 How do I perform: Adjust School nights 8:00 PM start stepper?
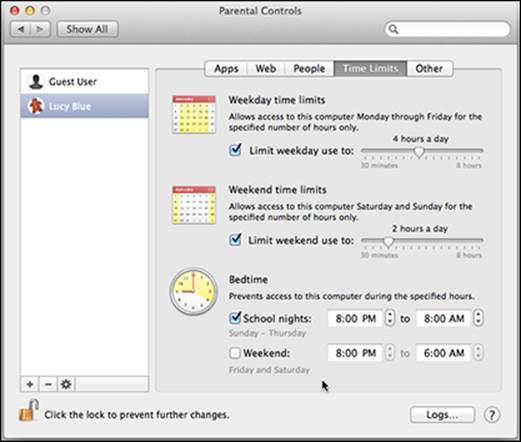(390, 318)
